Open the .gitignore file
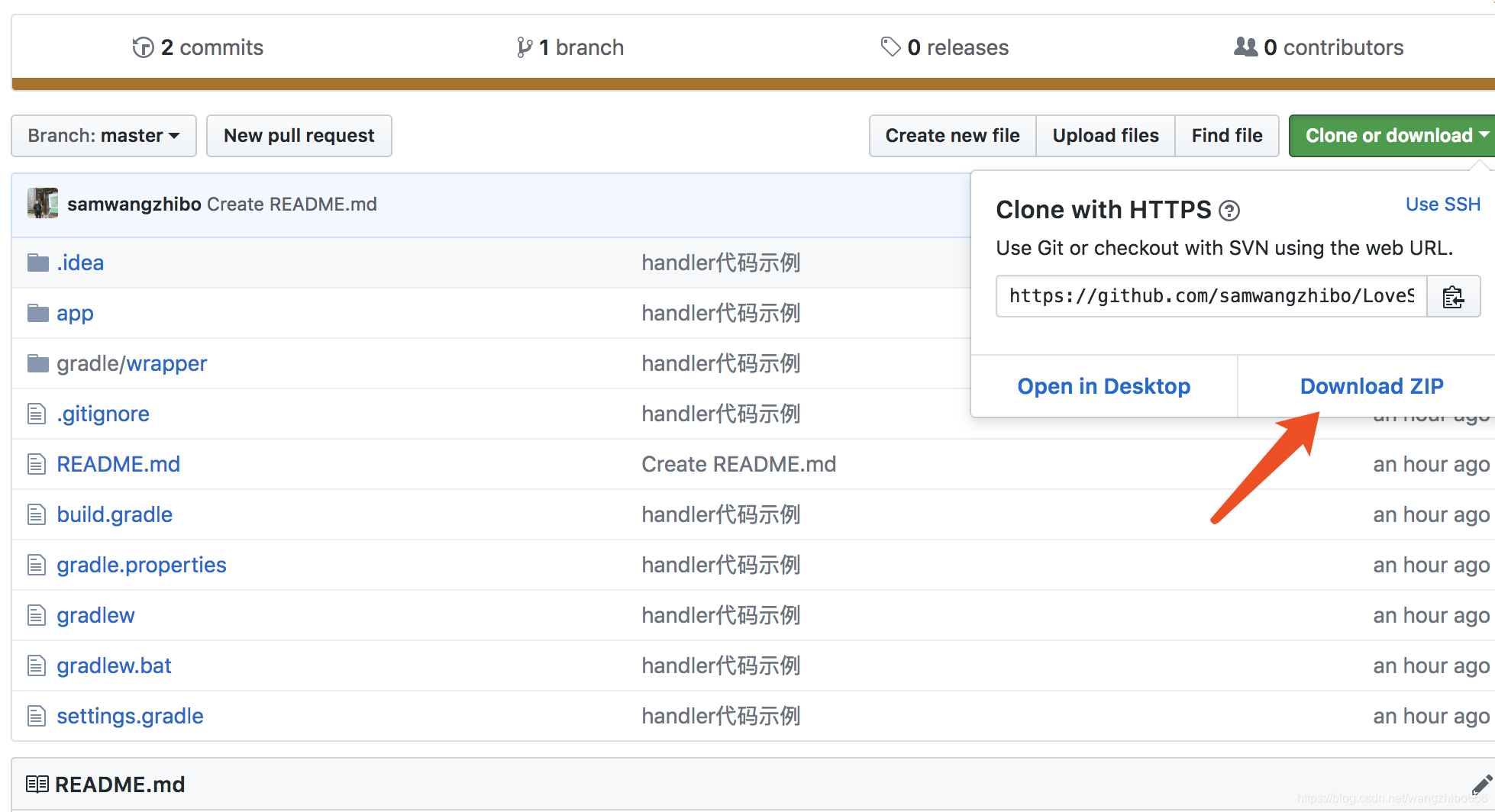The width and height of the screenshot is (1495, 812). tap(103, 414)
